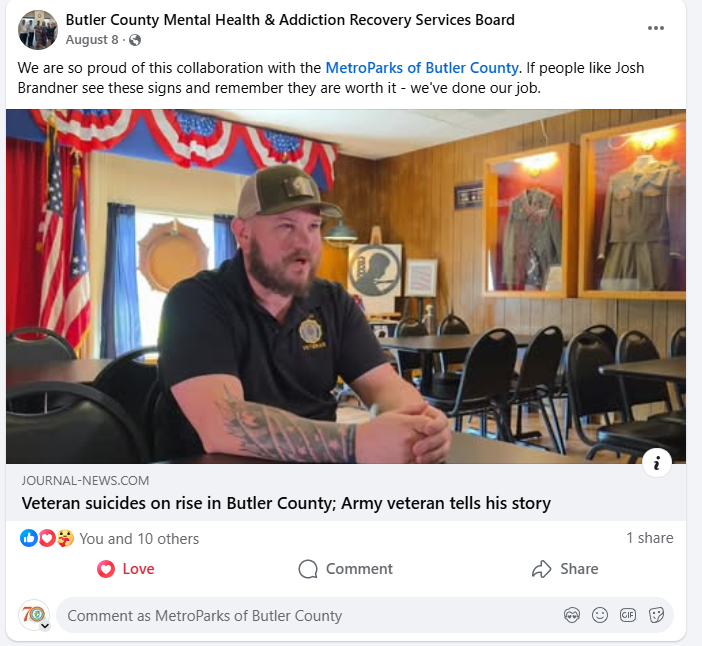
Task: View who reacted: You and 10 others
Action: (139, 539)
